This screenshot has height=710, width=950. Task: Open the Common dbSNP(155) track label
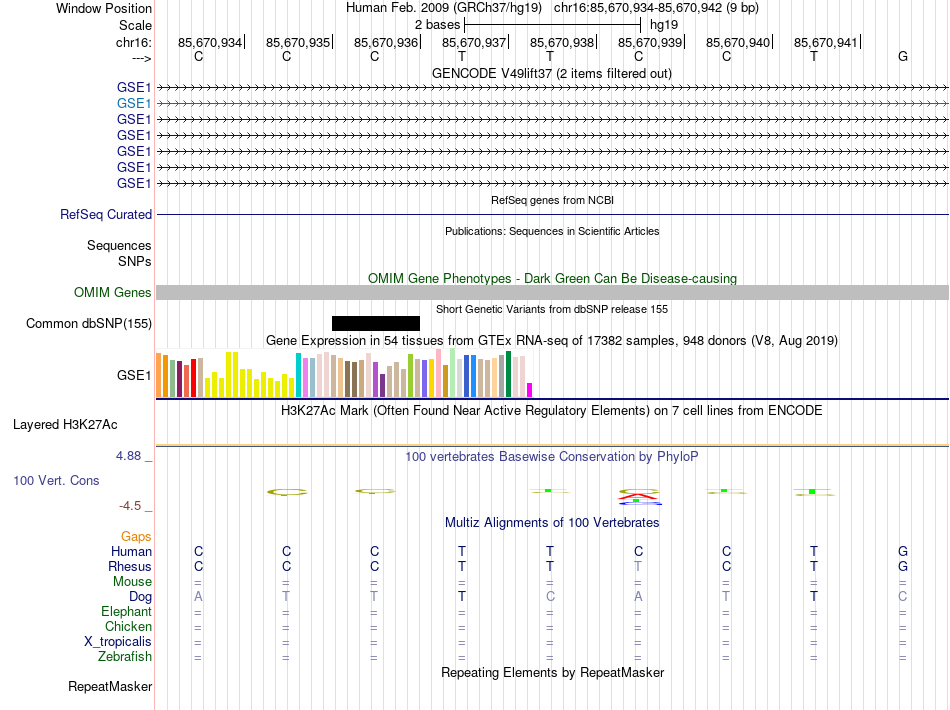tap(89, 323)
